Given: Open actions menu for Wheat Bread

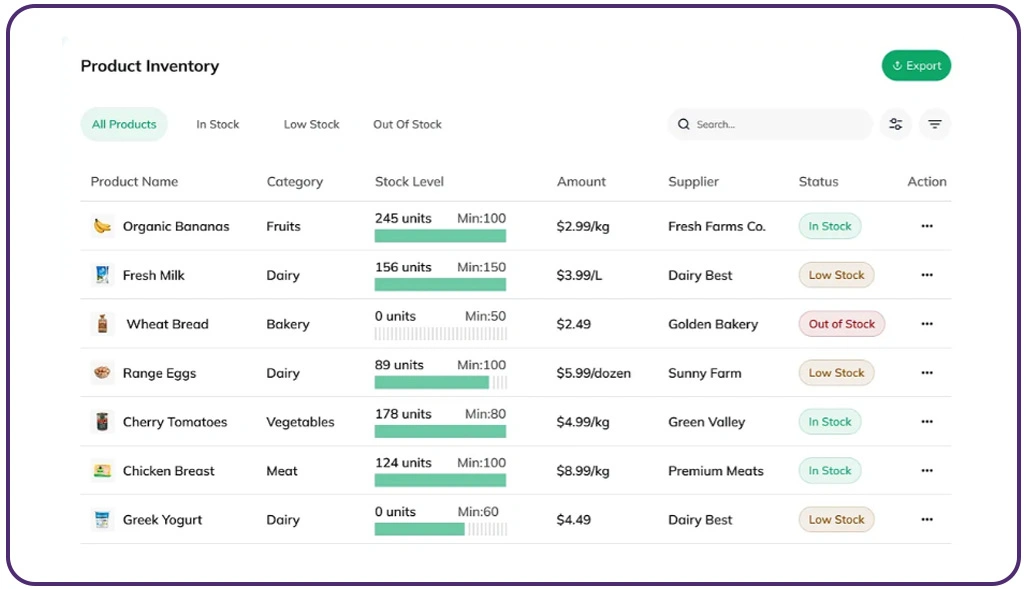Looking at the screenshot, I should (927, 324).
